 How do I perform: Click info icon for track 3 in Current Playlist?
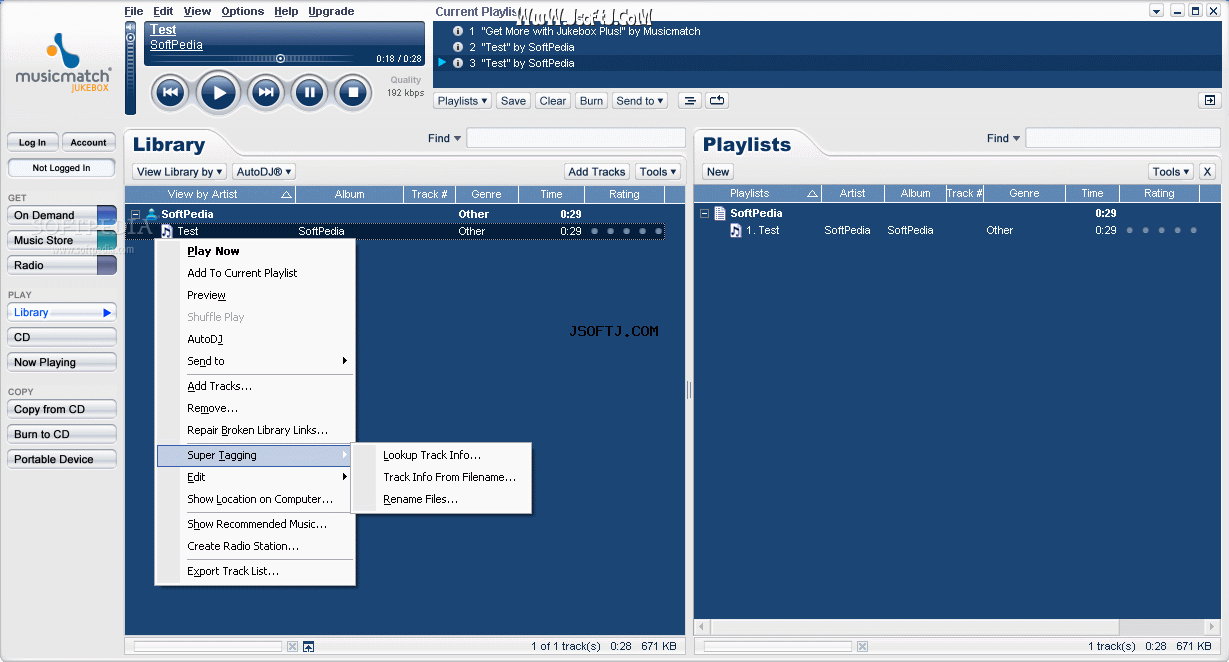click(458, 63)
